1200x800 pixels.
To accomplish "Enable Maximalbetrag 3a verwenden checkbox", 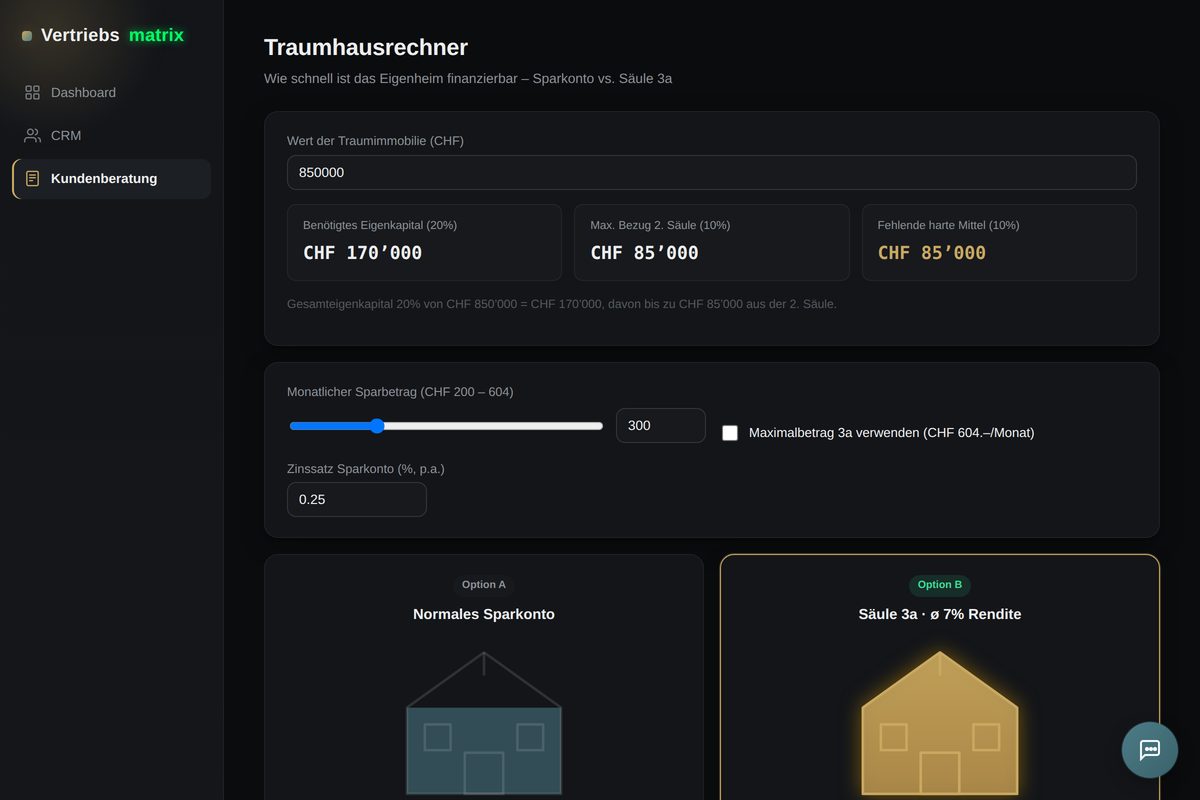I will point(730,433).
